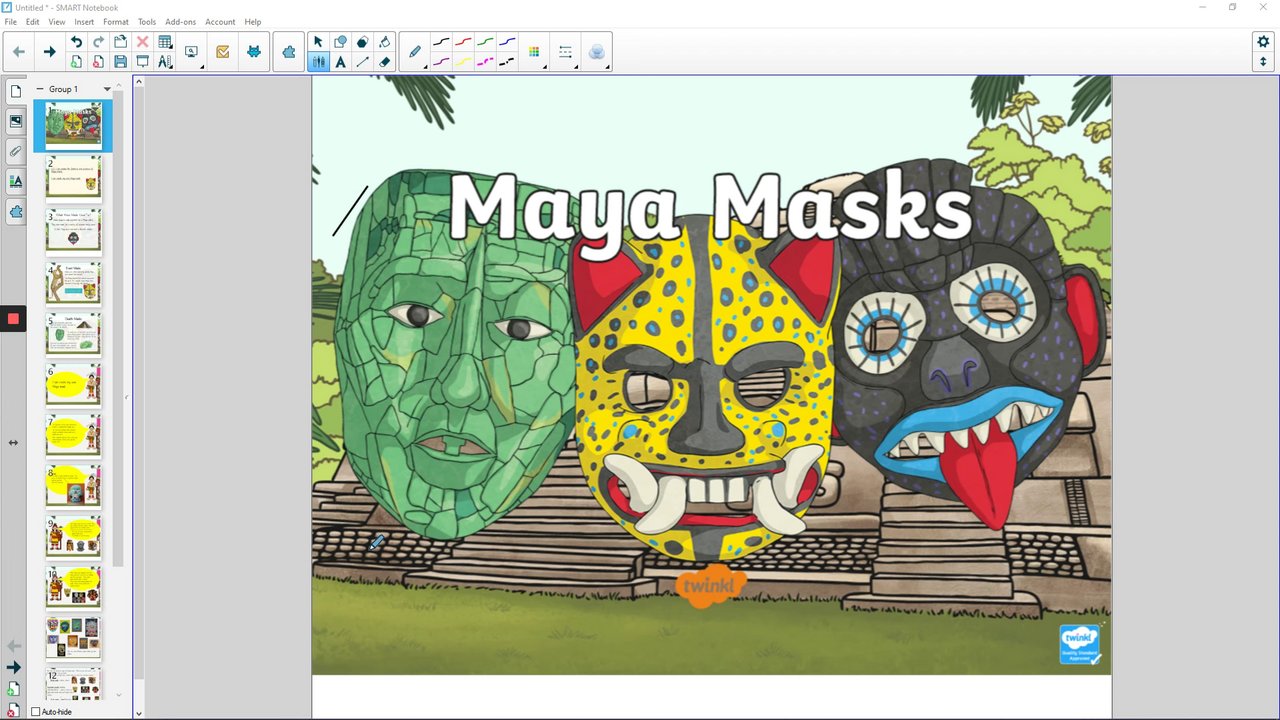Open the View menu
The image size is (1280, 720).
[57, 22]
